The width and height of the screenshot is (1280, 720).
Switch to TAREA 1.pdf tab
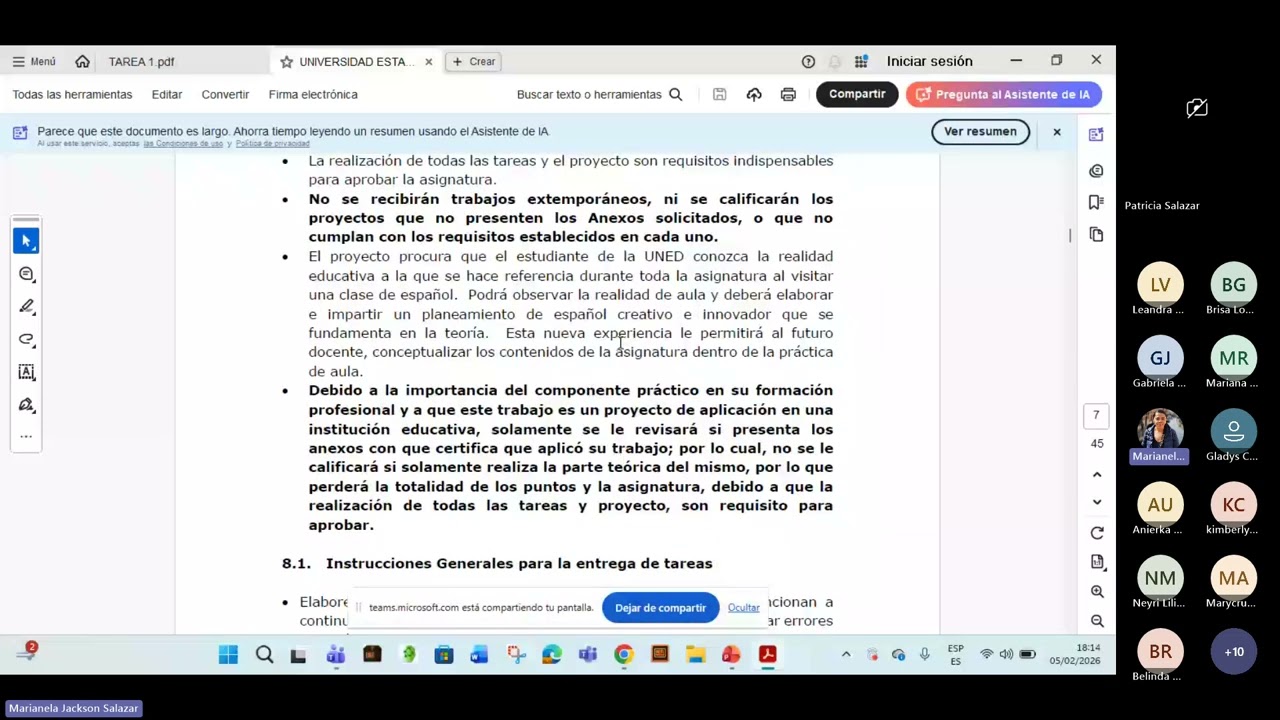pyautogui.click(x=141, y=62)
